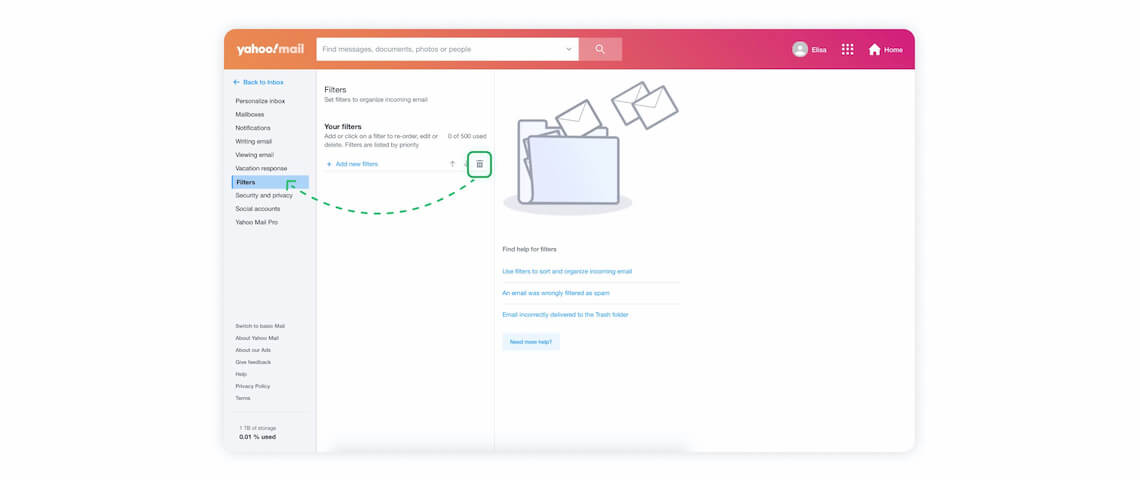Open 'Email incorrectly delivered to Trash' link
1140x480 pixels.
coord(565,315)
